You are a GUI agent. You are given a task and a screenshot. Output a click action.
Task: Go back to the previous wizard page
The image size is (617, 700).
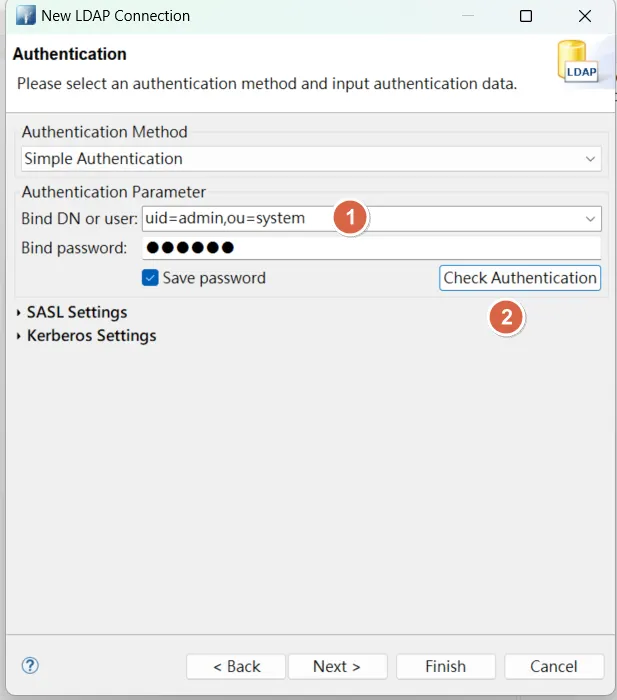(236, 666)
